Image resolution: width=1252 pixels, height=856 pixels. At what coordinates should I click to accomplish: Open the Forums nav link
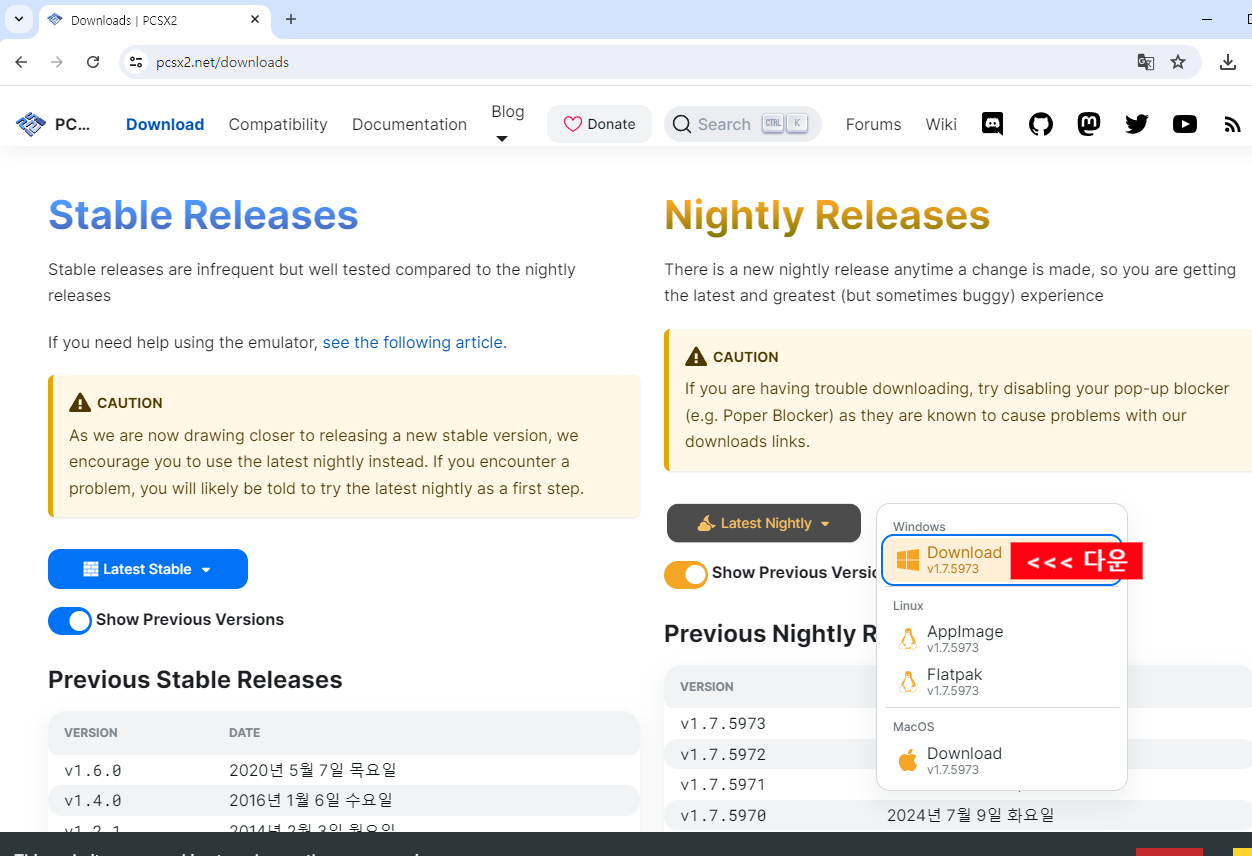click(x=873, y=124)
